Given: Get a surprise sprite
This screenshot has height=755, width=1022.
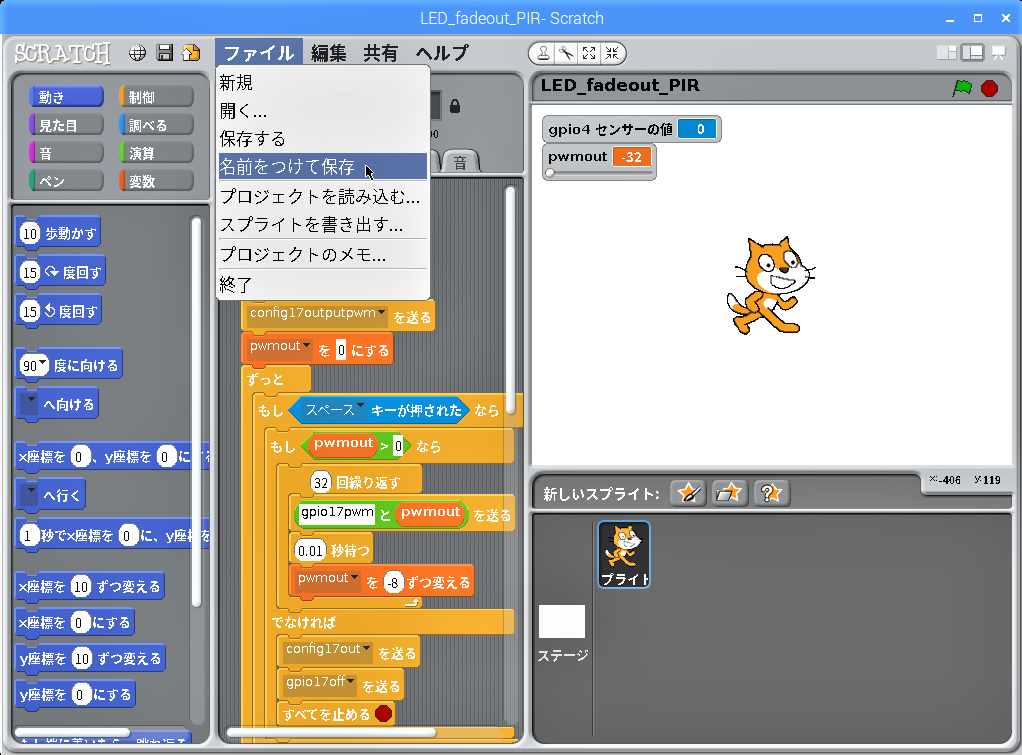Looking at the screenshot, I should [772, 493].
